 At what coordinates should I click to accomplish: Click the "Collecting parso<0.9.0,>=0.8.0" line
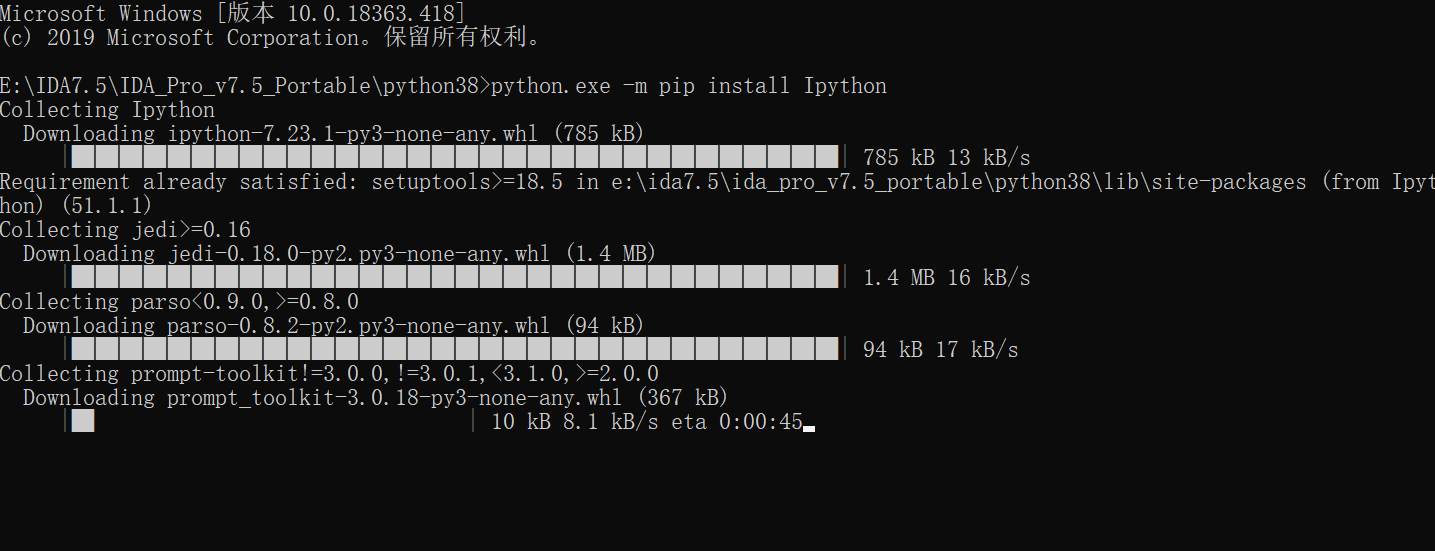pyautogui.click(x=179, y=302)
